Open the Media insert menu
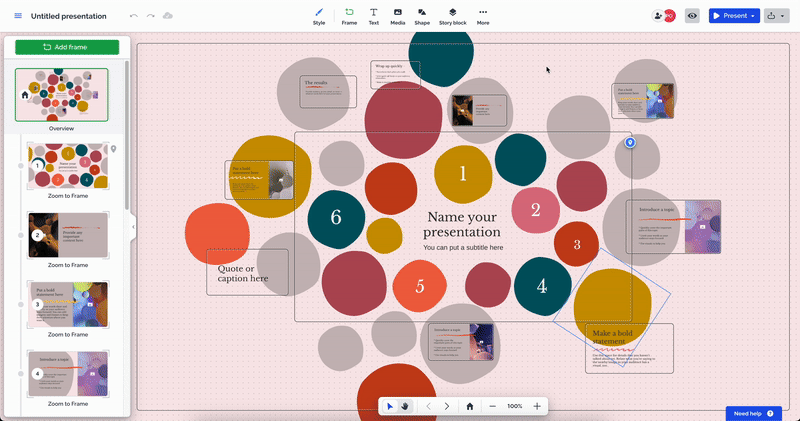The height and width of the screenshot is (421, 800). [x=398, y=15]
